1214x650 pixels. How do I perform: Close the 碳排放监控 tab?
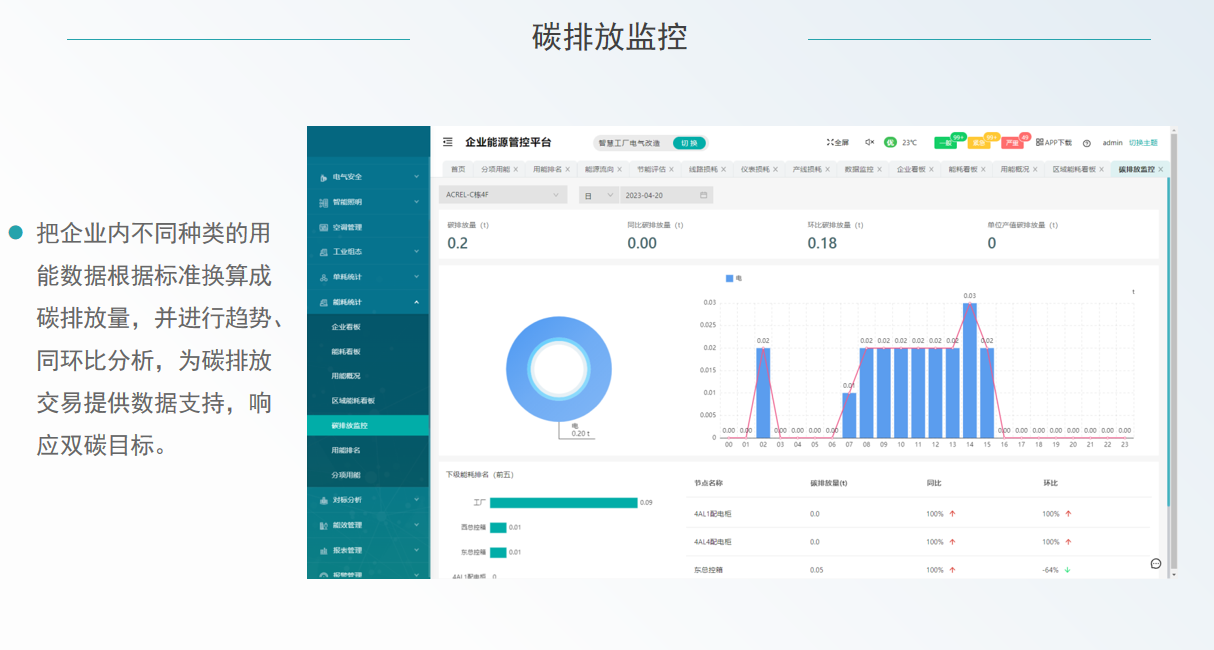1161,170
